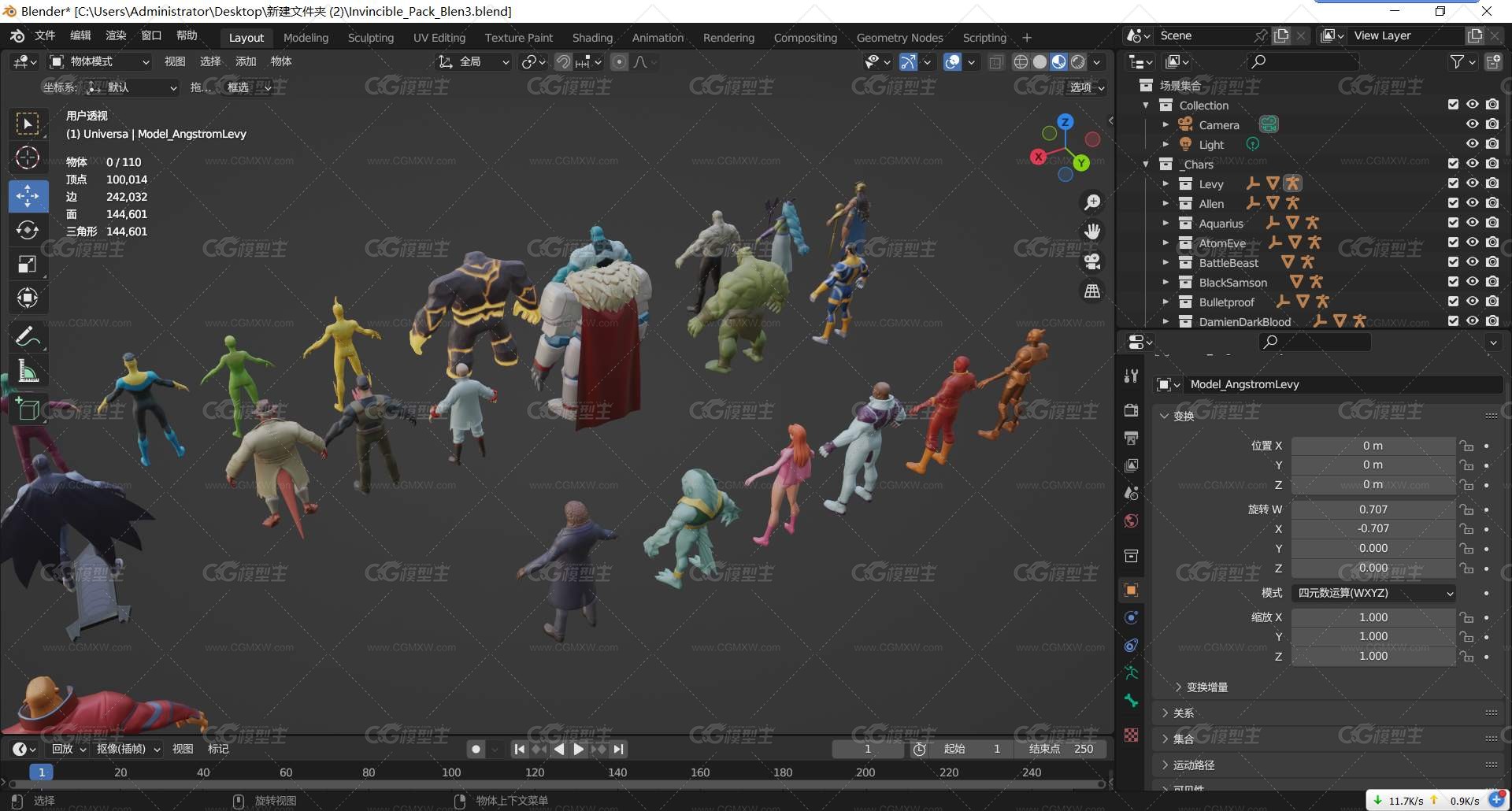Toggle the camera view icon
The width and height of the screenshot is (1512, 811).
[x=1092, y=261]
